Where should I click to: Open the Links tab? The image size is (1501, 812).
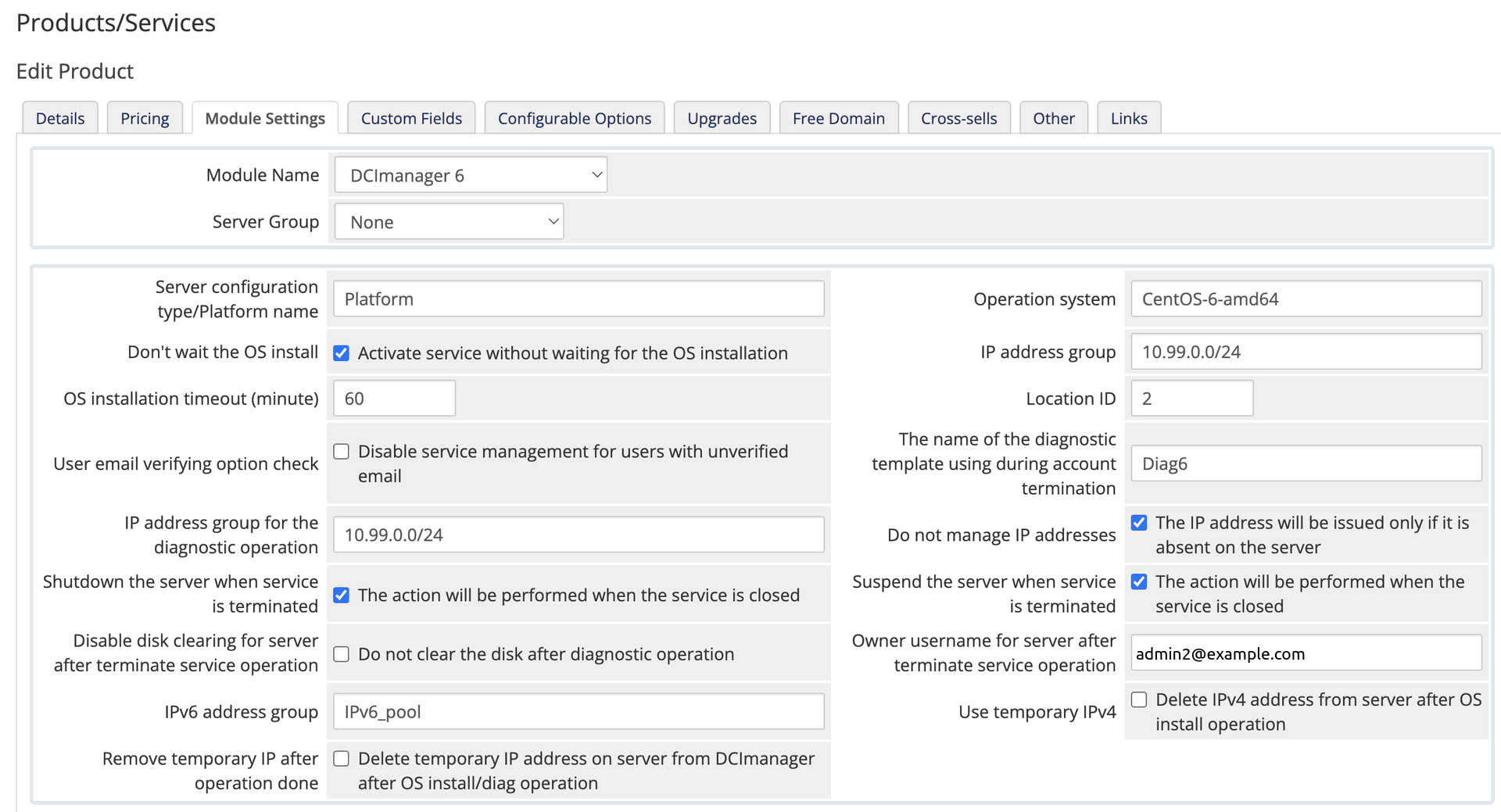(x=1129, y=118)
